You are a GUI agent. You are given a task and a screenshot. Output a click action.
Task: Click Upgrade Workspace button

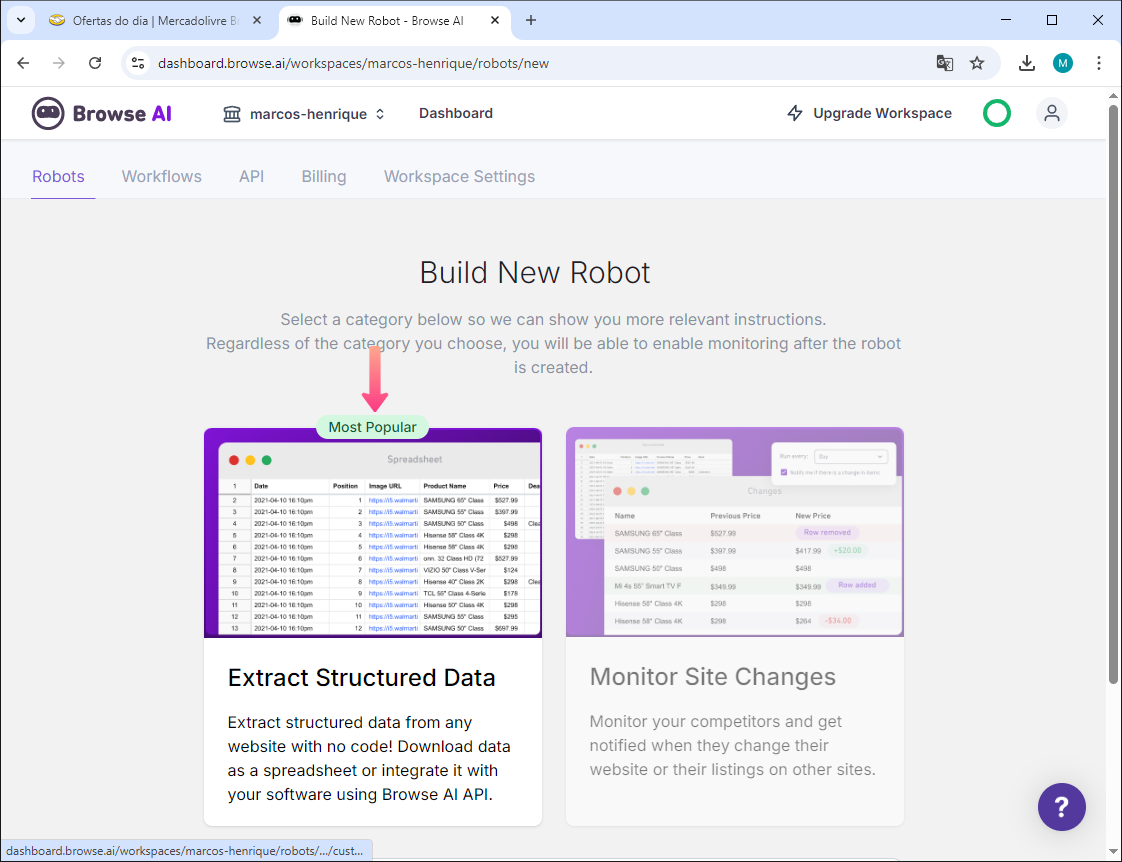click(869, 114)
